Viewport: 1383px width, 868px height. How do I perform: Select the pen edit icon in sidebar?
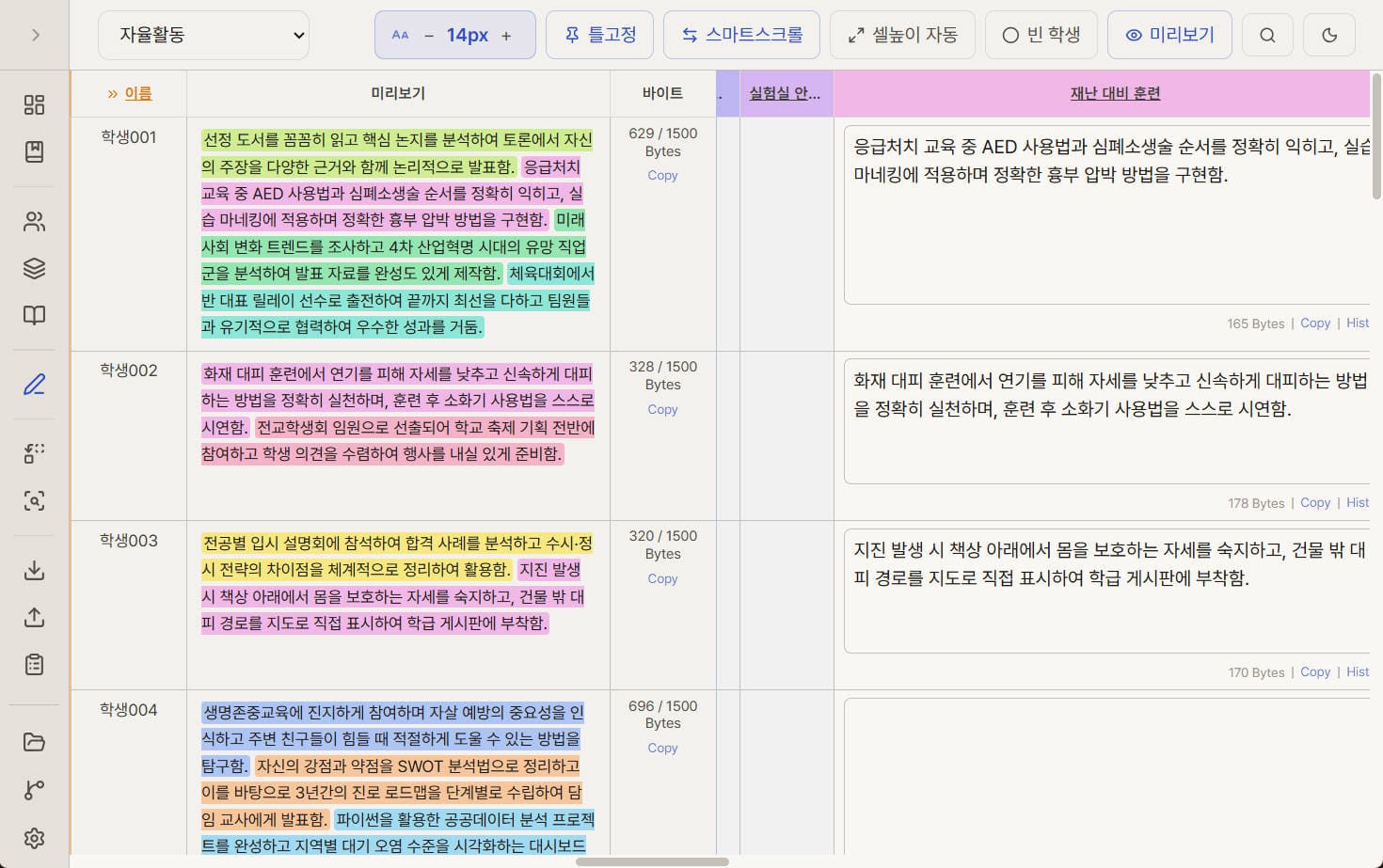(x=34, y=385)
